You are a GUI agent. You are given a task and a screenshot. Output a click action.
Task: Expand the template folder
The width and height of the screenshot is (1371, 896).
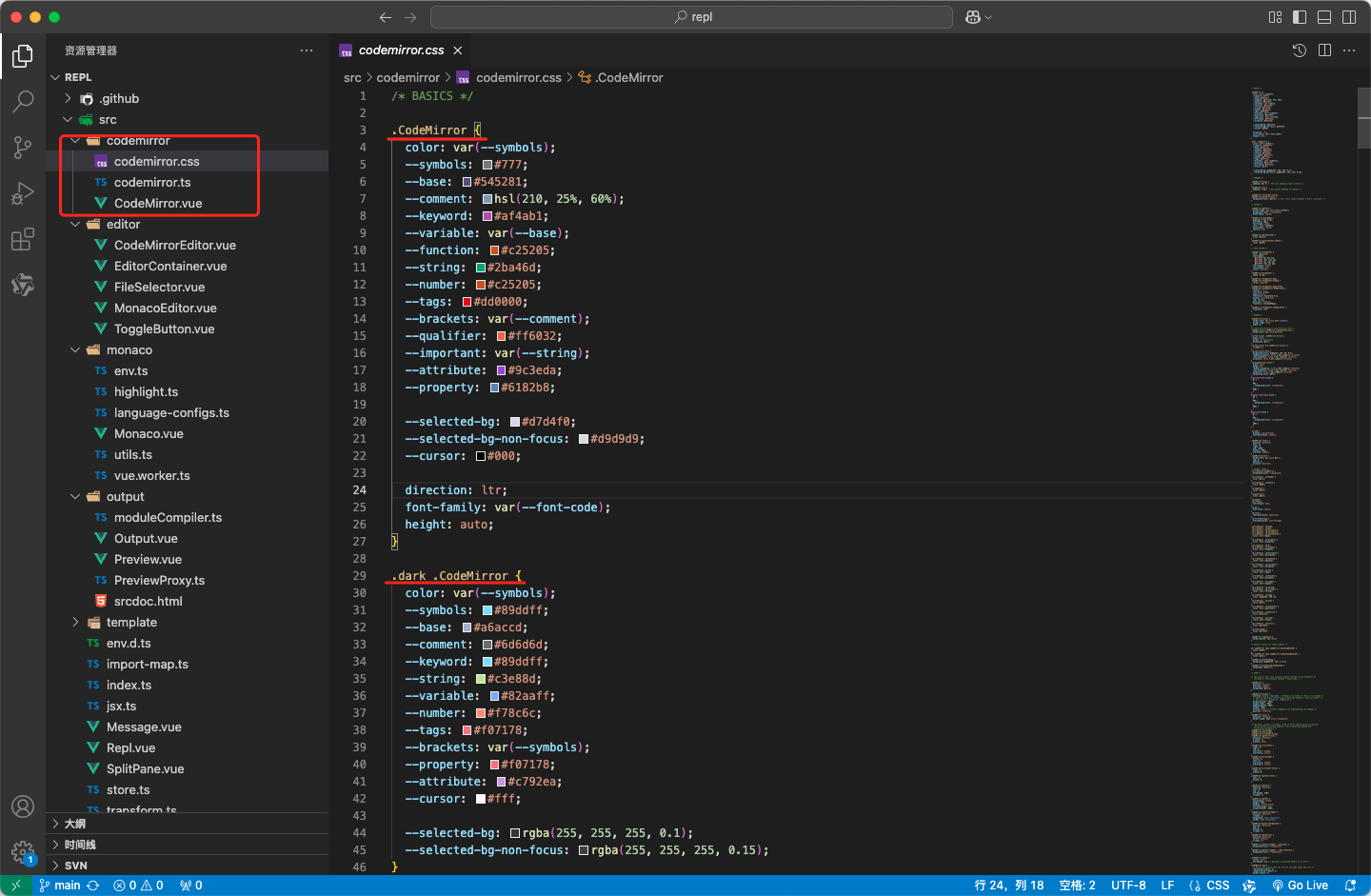pos(75,622)
